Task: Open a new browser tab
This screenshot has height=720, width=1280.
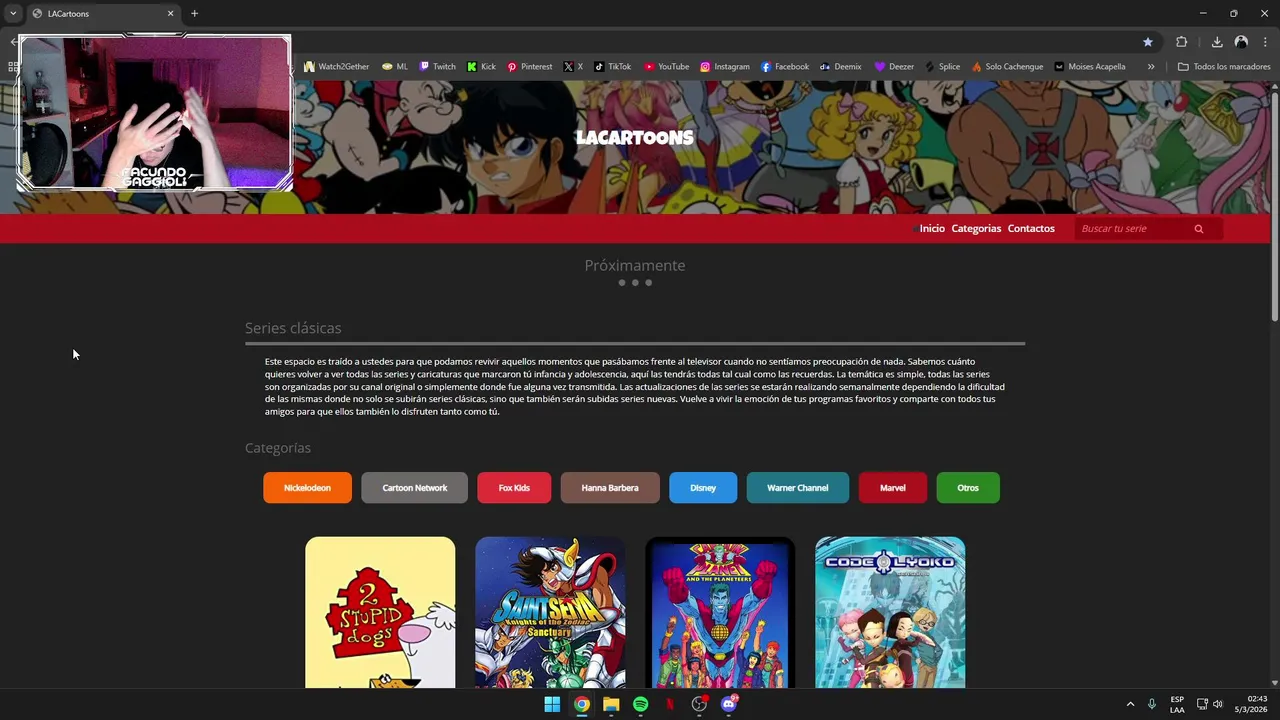Action: tap(194, 14)
